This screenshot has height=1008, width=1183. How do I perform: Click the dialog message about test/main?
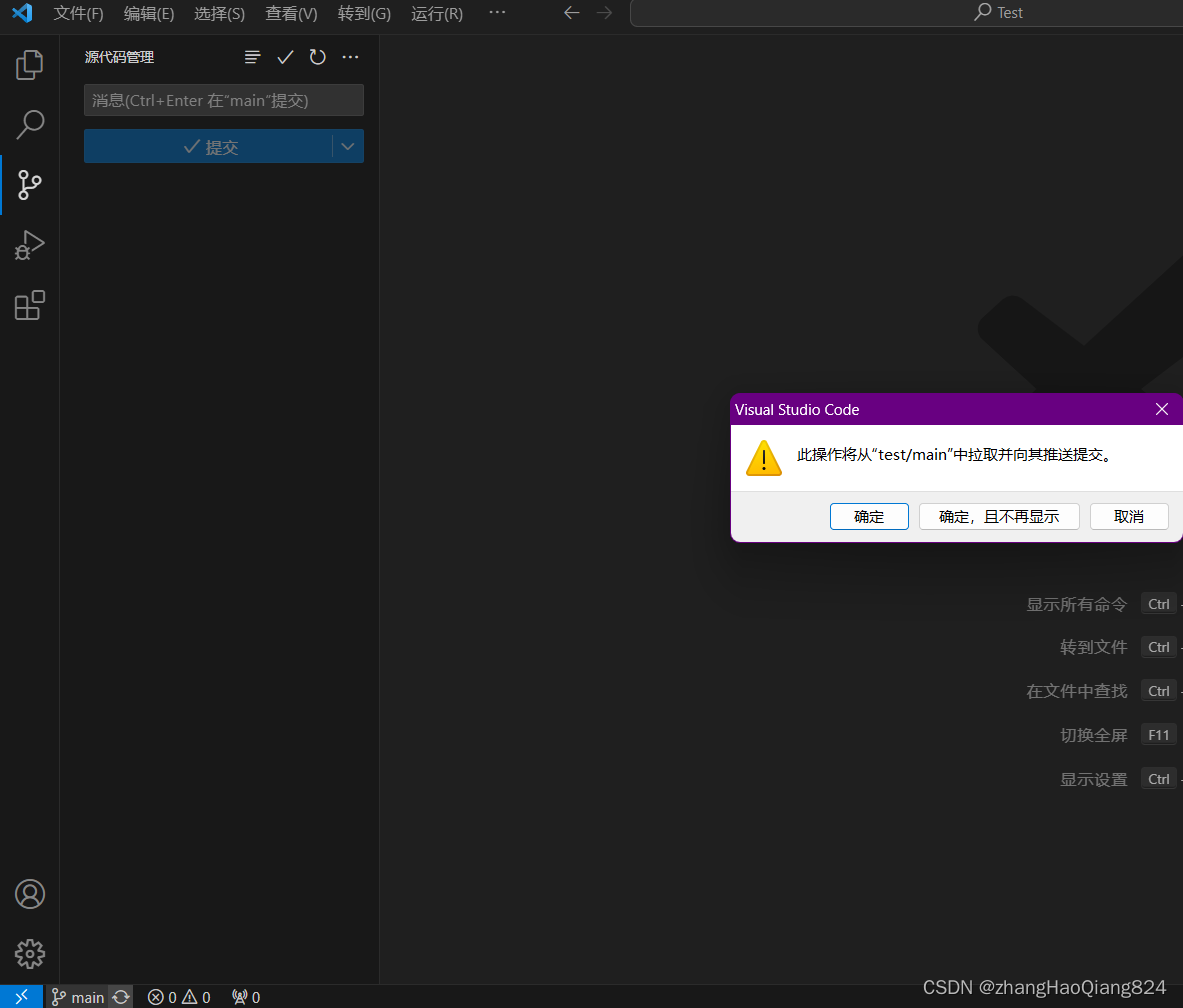956,455
